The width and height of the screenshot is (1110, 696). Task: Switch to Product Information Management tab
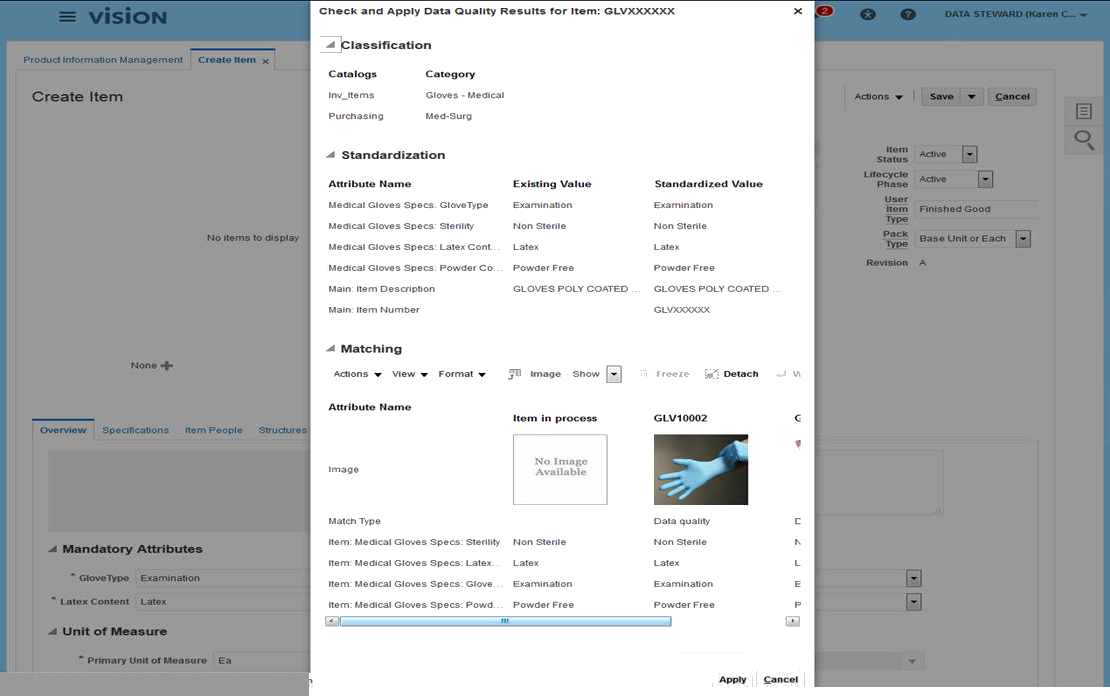(x=103, y=60)
